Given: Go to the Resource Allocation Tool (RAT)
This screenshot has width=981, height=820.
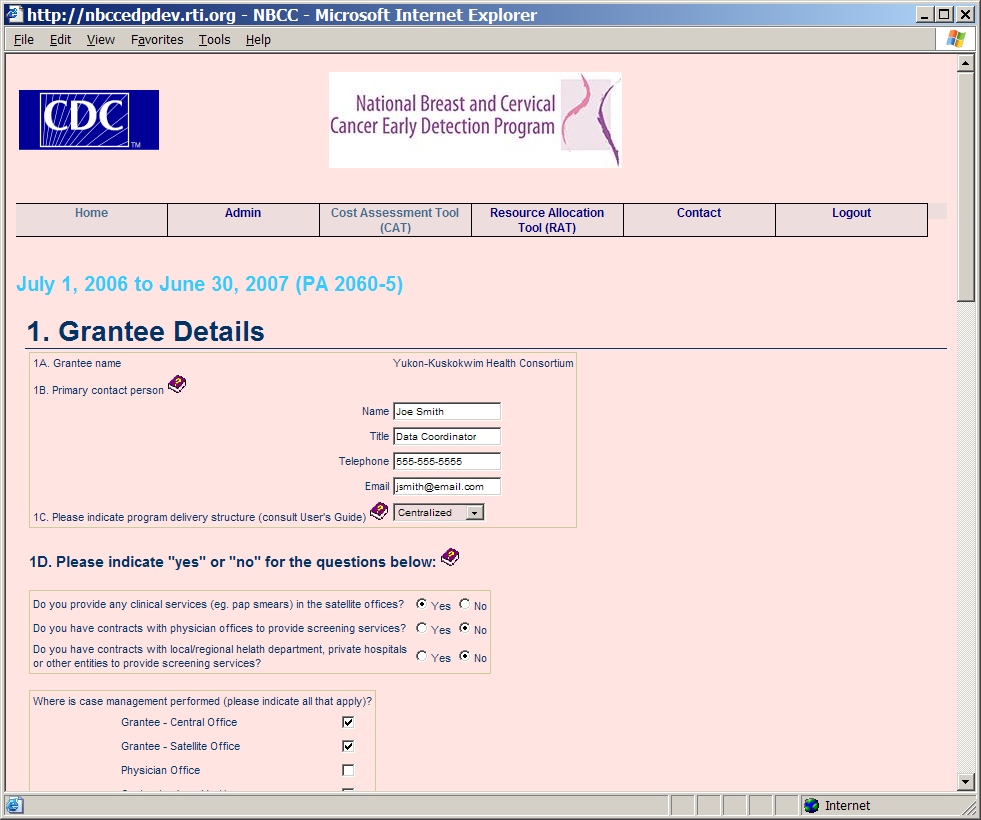Looking at the screenshot, I should pyautogui.click(x=547, y=220).
